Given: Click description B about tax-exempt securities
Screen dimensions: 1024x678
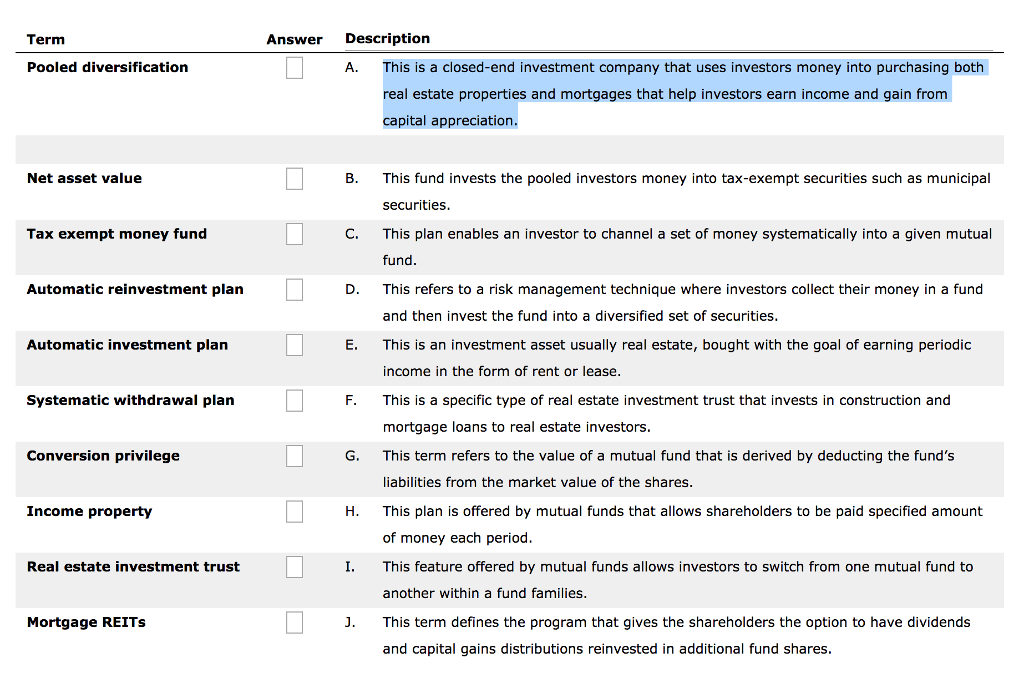Looking at the screenshot, I should coord(686,190).
